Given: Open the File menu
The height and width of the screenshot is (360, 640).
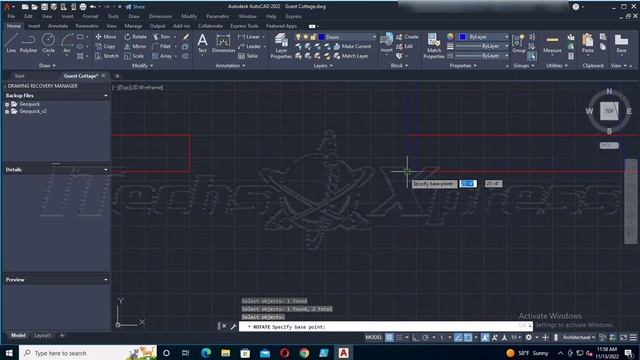Looking at the screenshot, I should pyautogui.click(x=11, y=16).
